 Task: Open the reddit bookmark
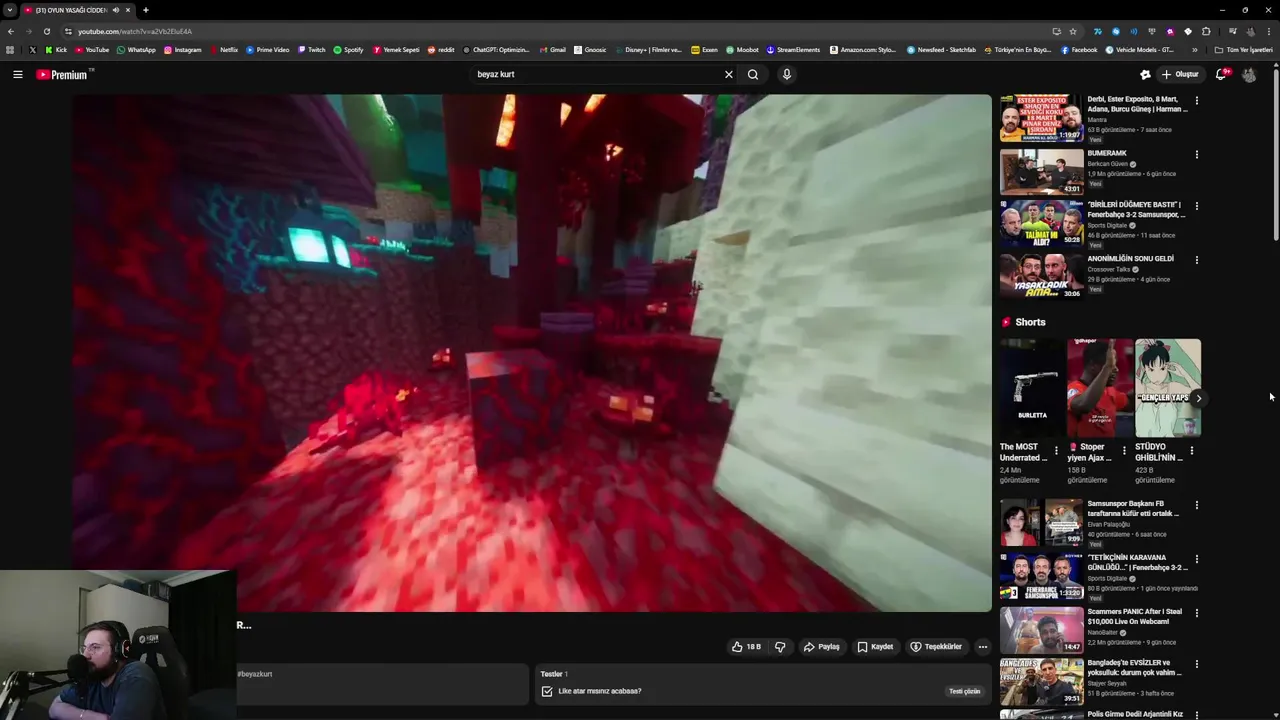(441, 50)
